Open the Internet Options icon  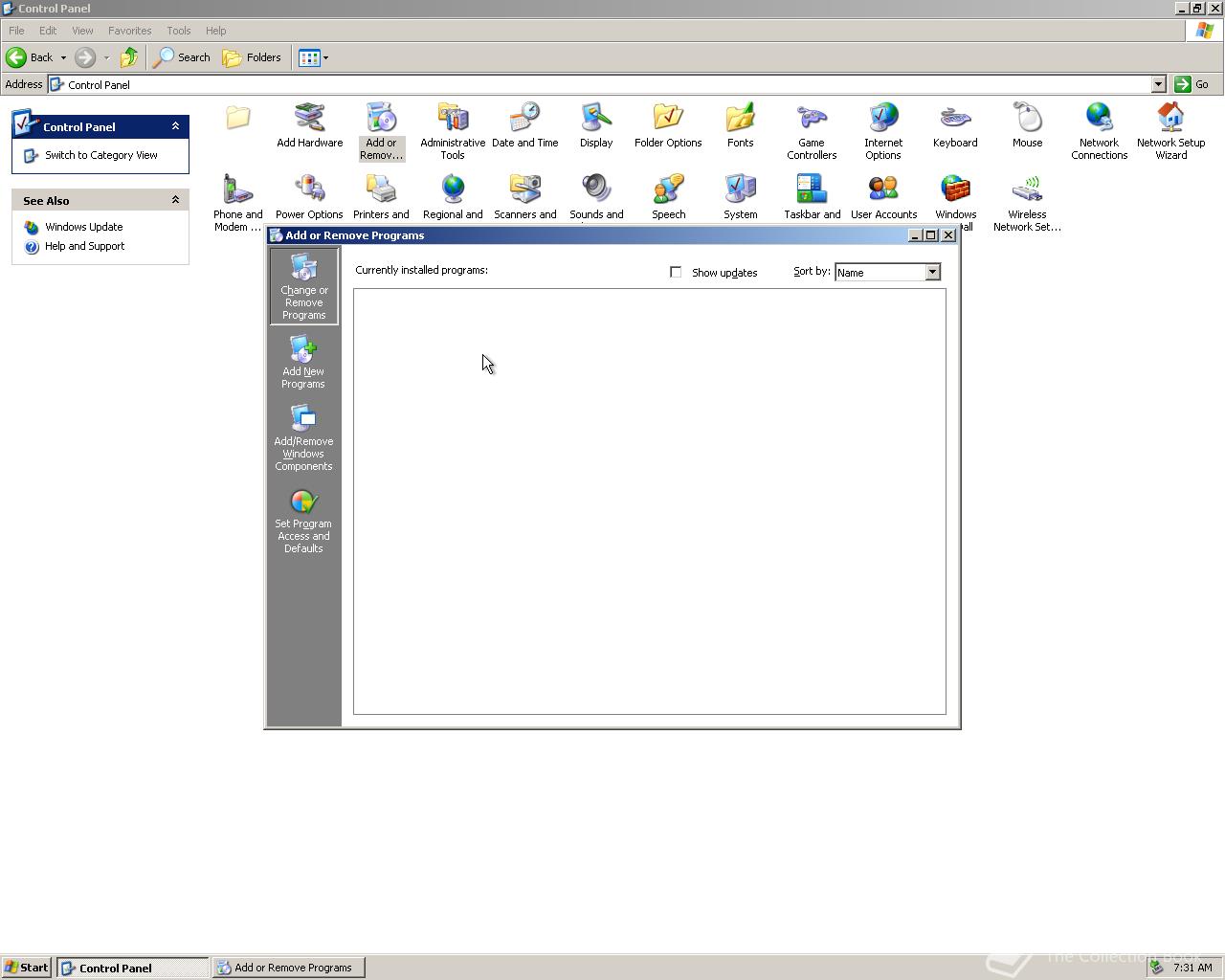pos(883,132)
